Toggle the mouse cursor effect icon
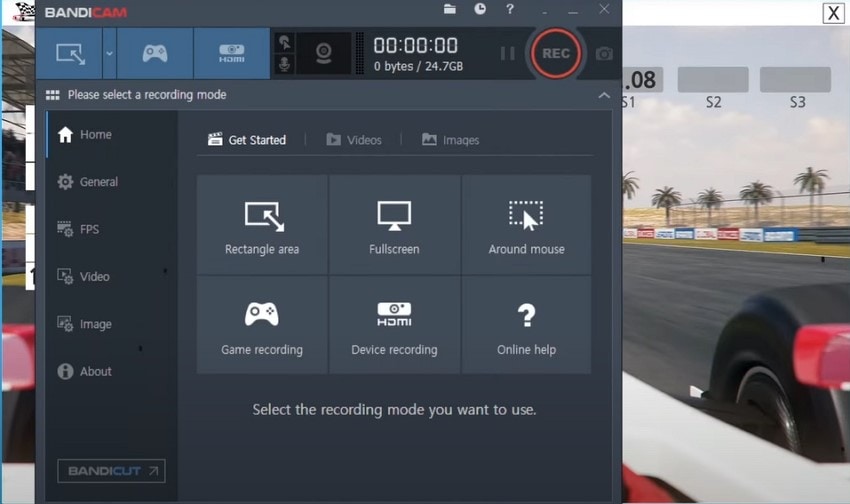850x504 pixels. tap(285, 42)
